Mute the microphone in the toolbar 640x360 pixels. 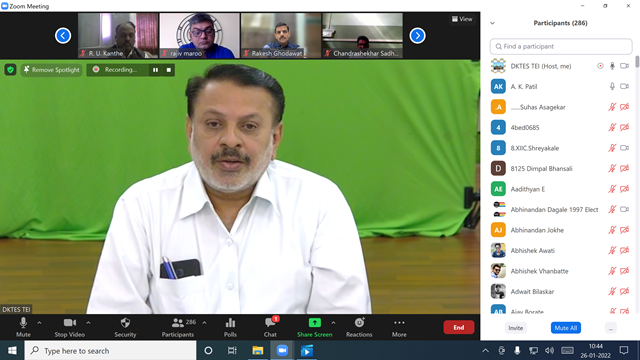coord(23,327)
